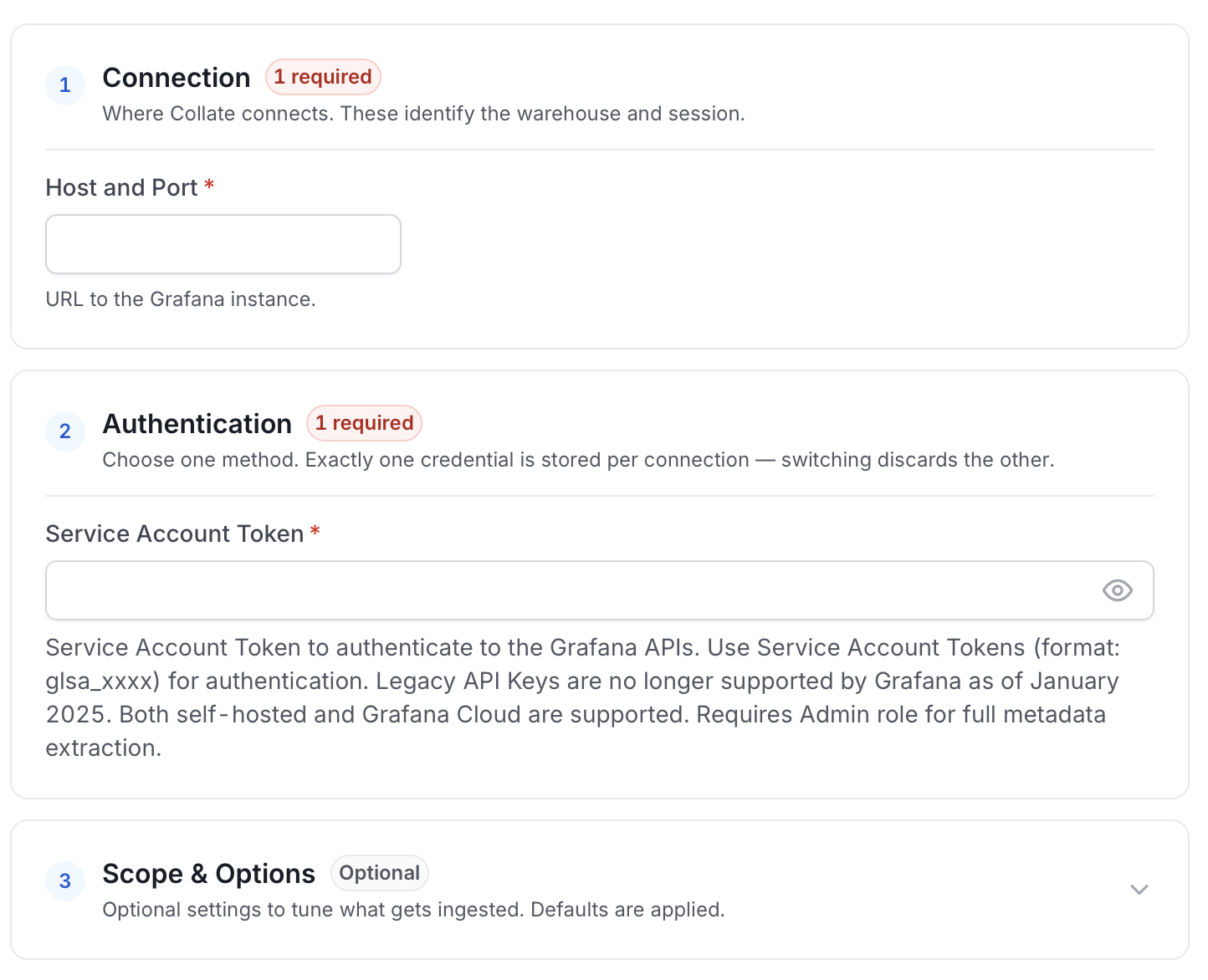The height and width of the screenshot is (980, 1208).
Task: Click 'URL to the Grafana instance.' hint
Action: coord(181,299)
